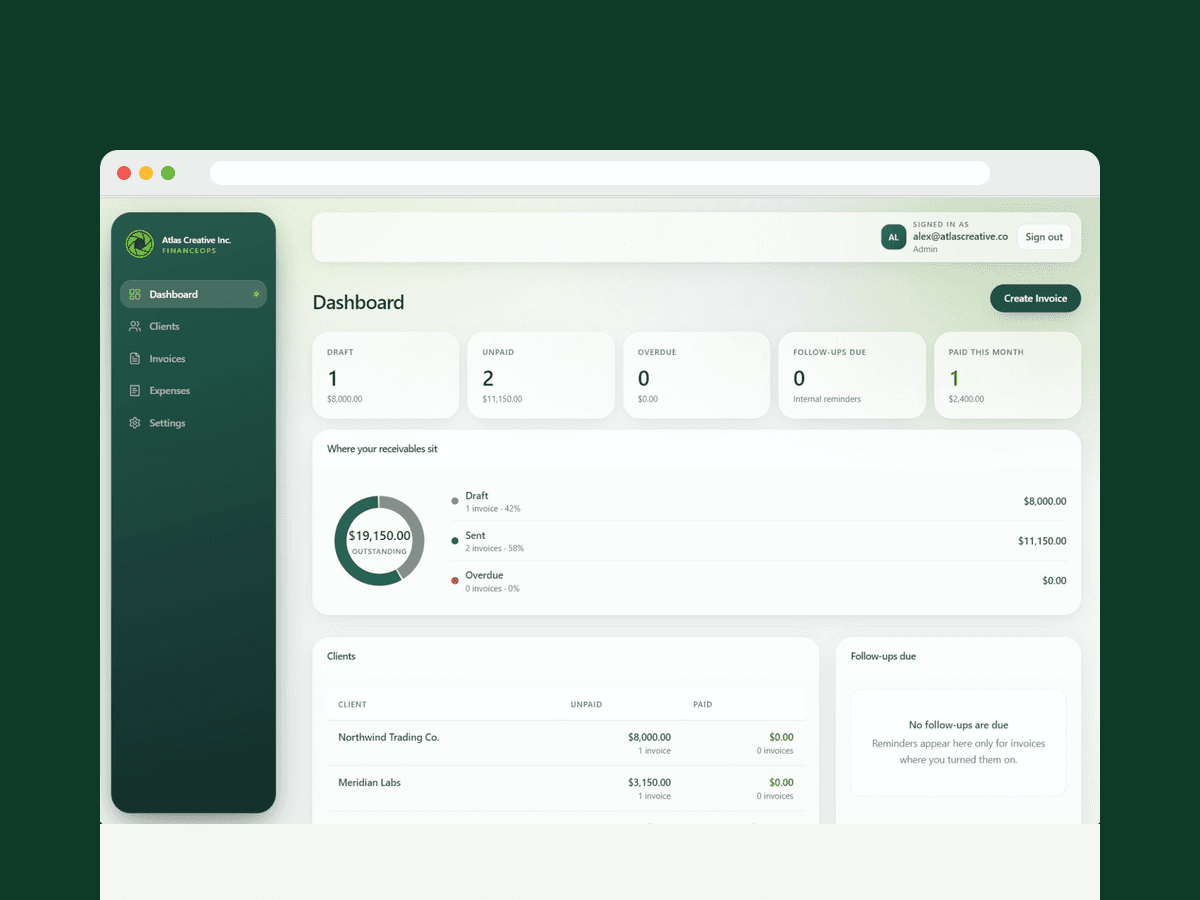
Task: Click Northwind Trading Co. client row
Action: (565, 743)
